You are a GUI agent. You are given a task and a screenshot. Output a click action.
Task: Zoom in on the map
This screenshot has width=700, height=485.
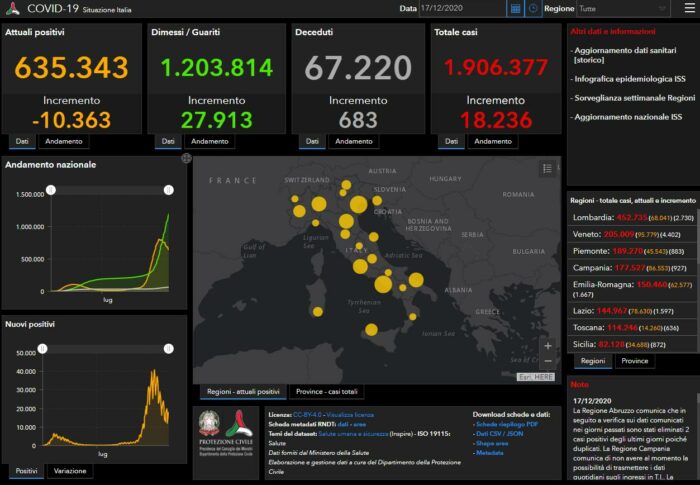(547, 343)
